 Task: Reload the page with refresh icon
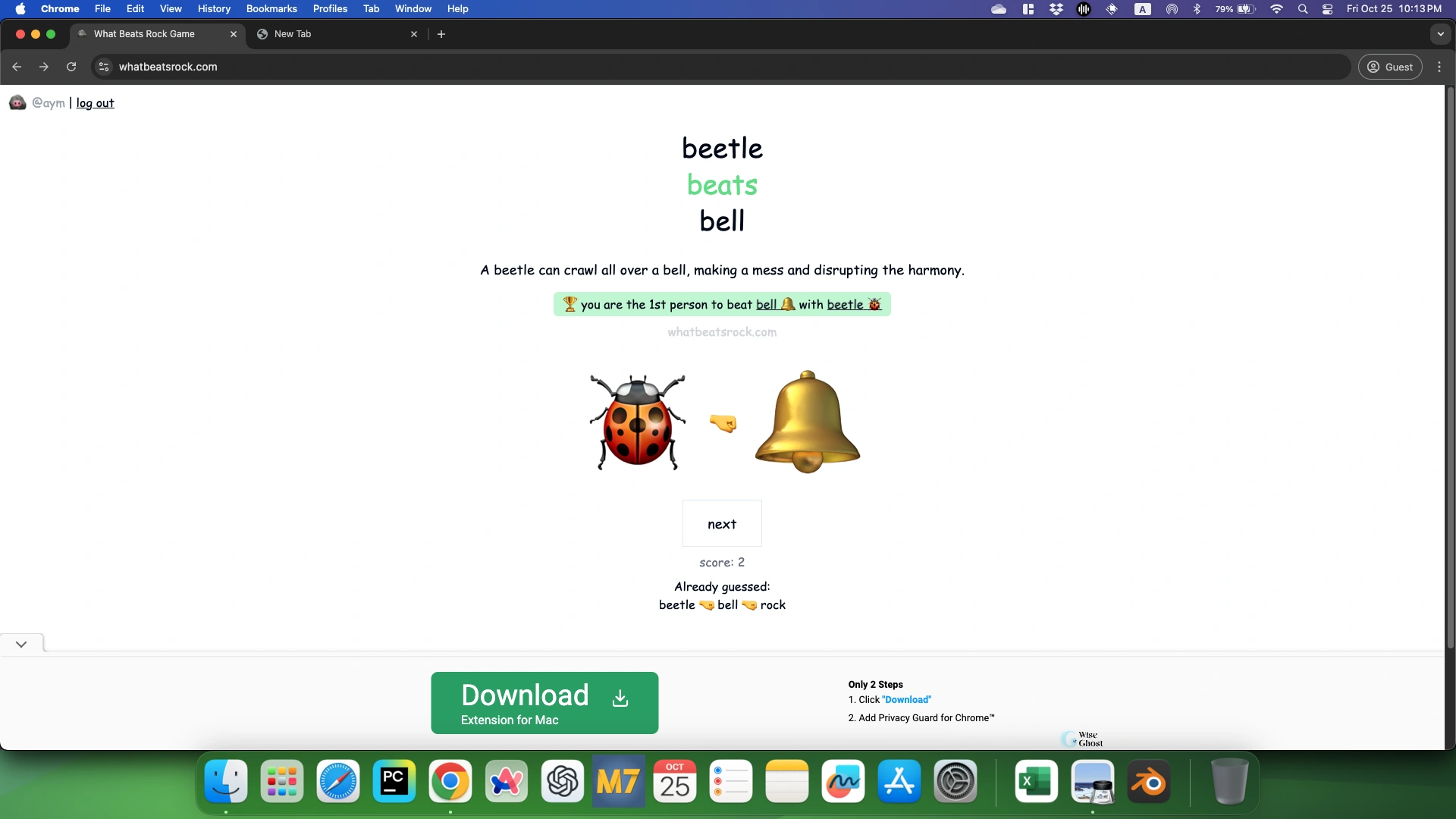[x=71, y=67]
